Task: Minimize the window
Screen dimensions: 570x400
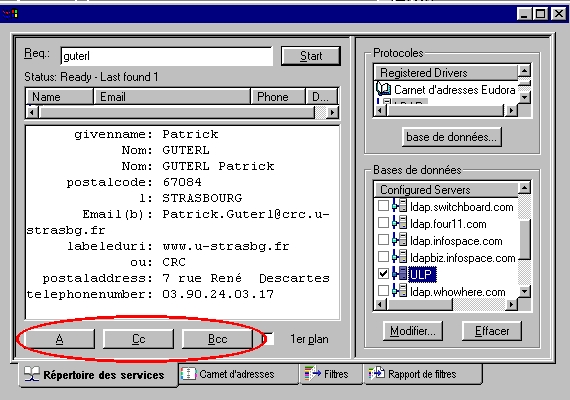Action: pyautogui.click(x=525, y=14)
